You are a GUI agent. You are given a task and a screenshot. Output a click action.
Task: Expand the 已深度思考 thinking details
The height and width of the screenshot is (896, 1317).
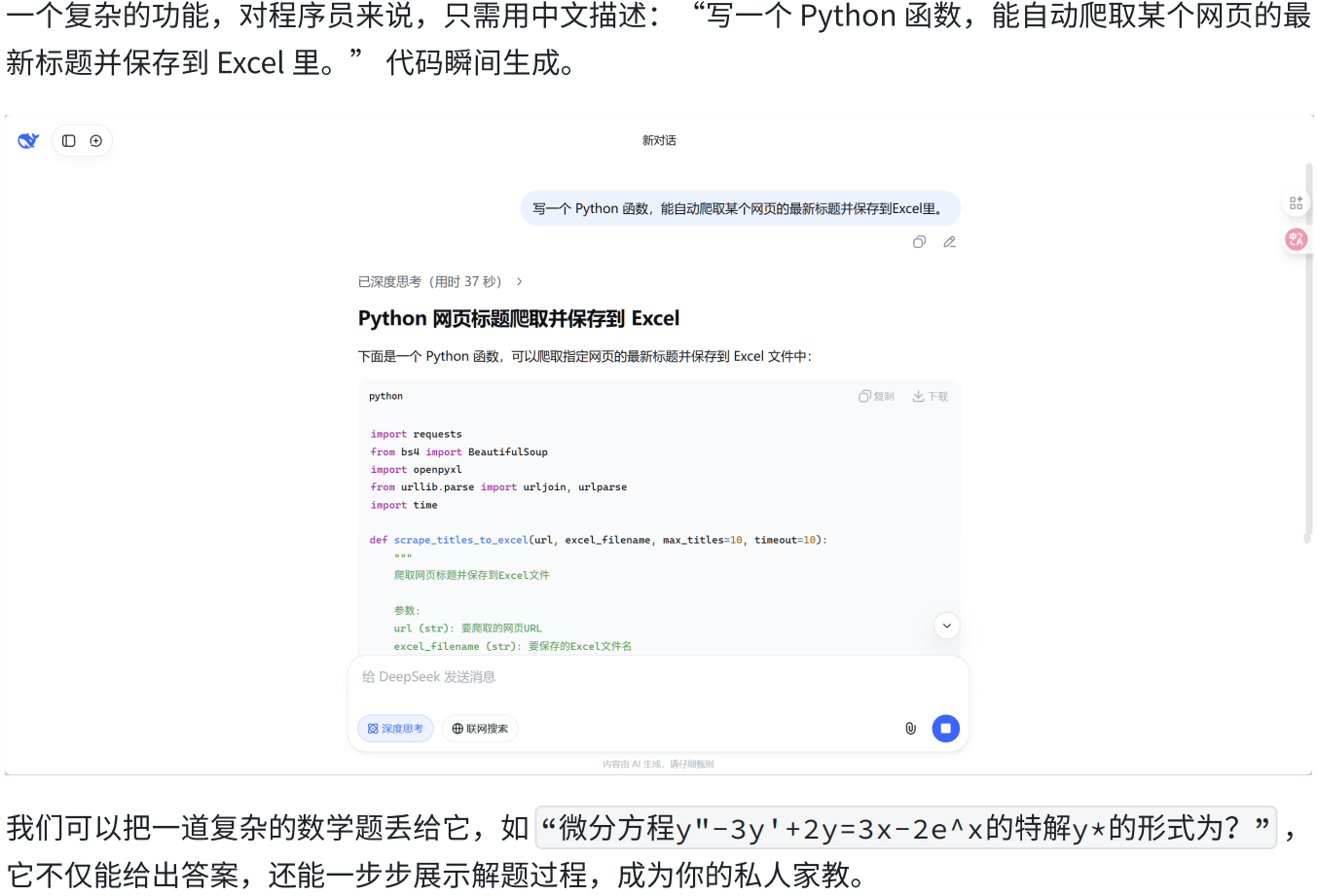point(440,281)
